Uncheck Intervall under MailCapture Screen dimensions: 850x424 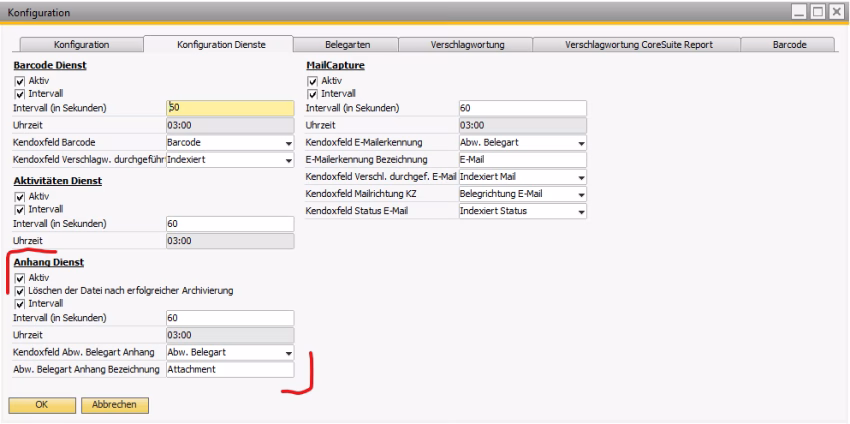tap(312, 92)
